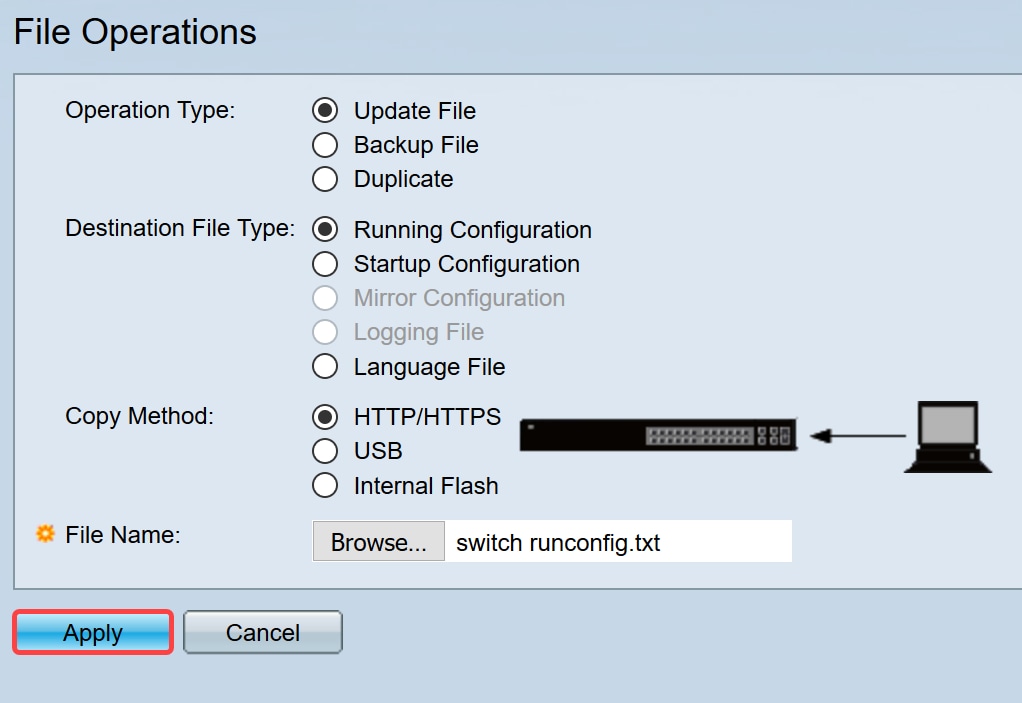
Task: Select the Update File operation type
Action: (x=325, y=110)
